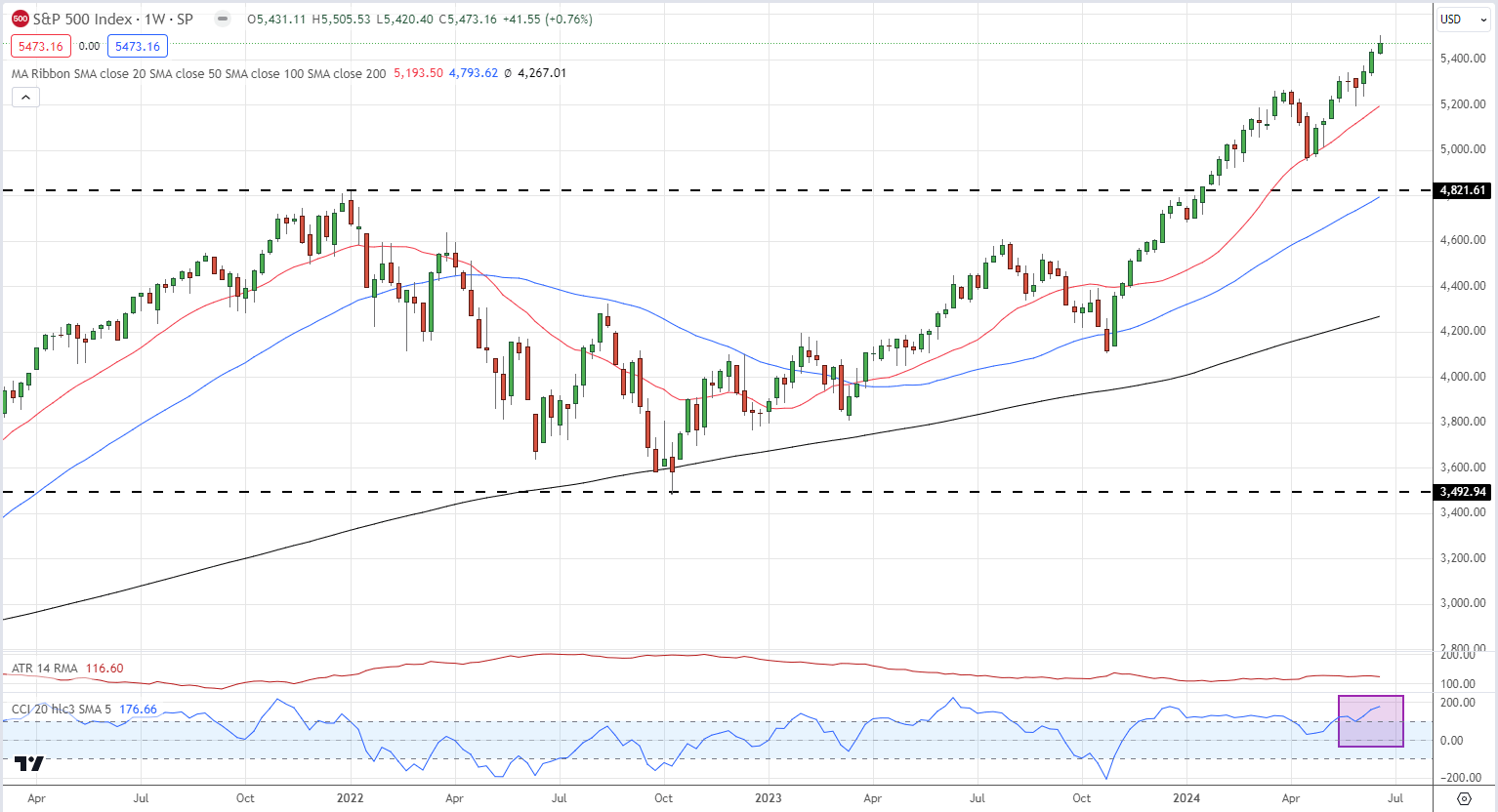The height and width of the screenshot is (812, 1498).
Task: Click the close value C5,473.16
Action: [x=468, y=19]
